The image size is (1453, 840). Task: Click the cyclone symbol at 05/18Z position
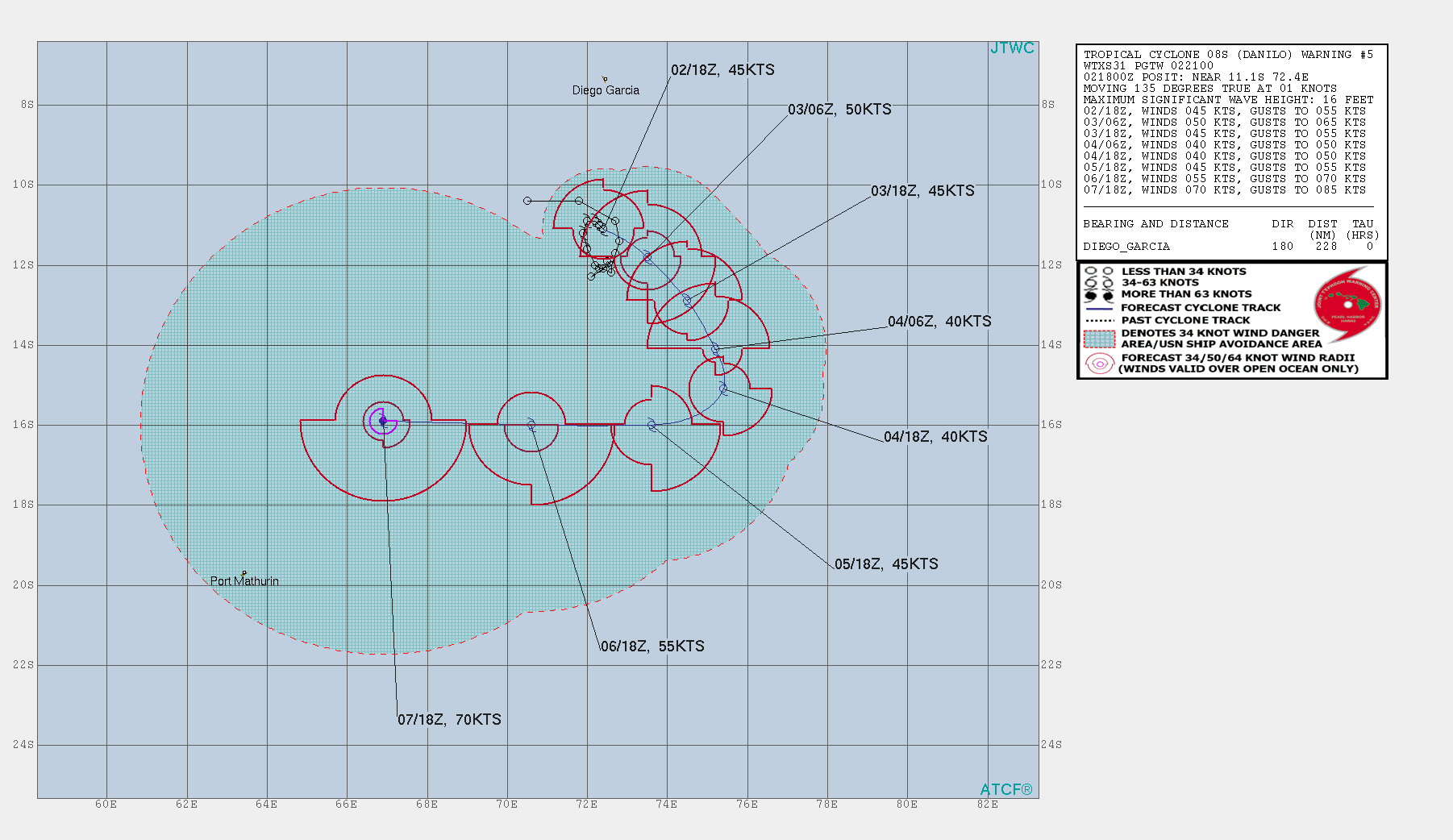click(652, 425)
